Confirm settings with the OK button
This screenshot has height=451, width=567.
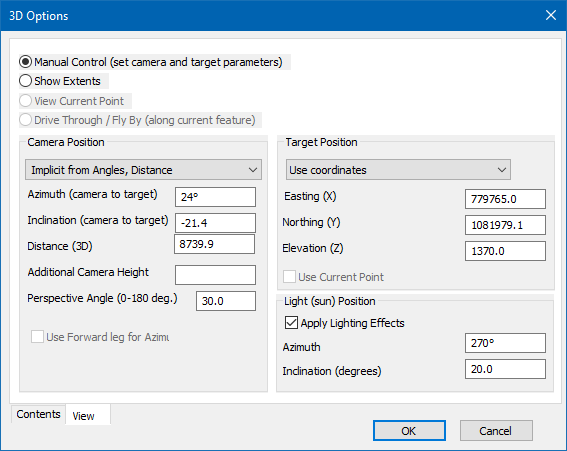(x=409, y=431)
